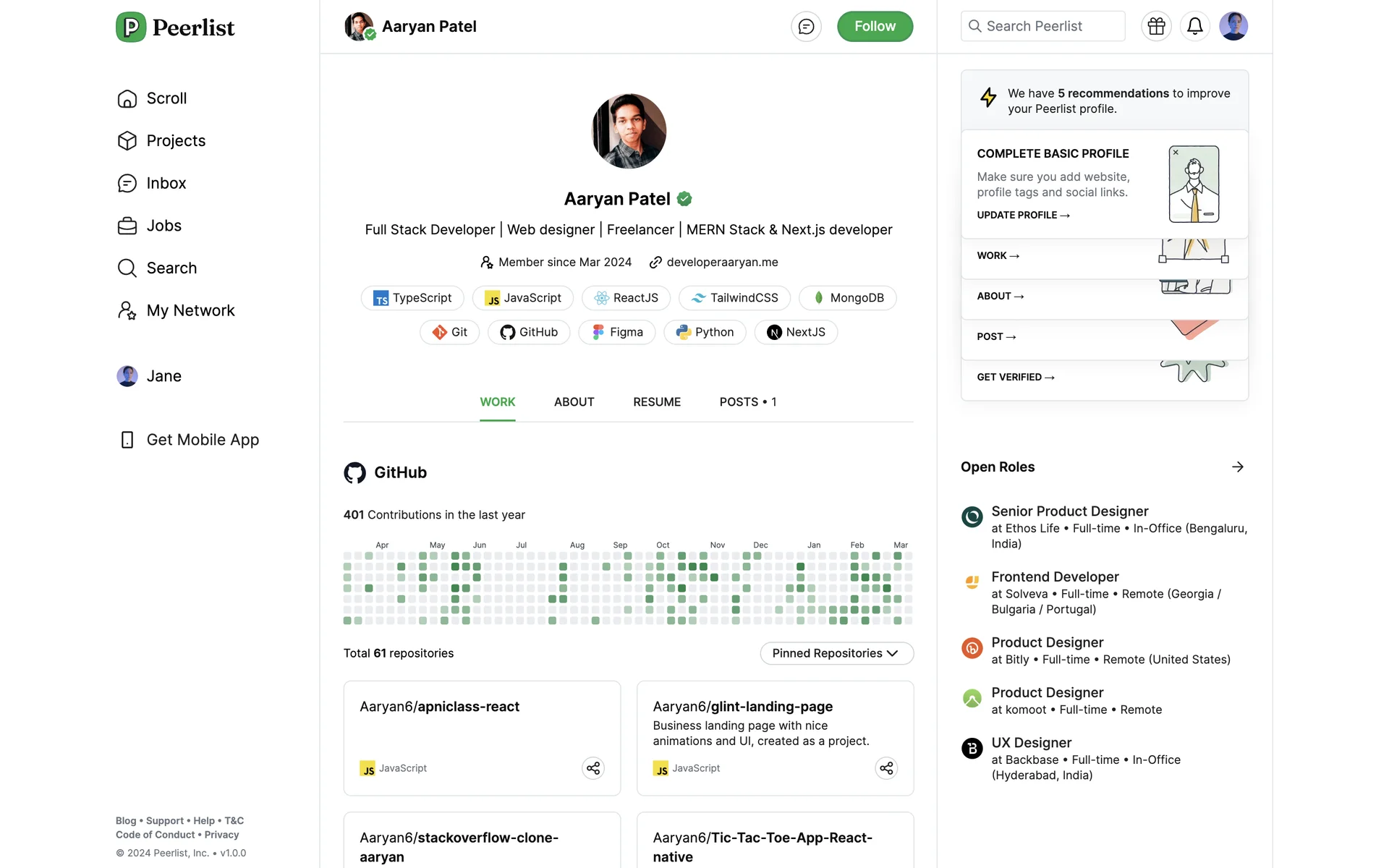1389x868 pixels.
Task: Share the apniclass-react repository
Action: click(593, 767)
